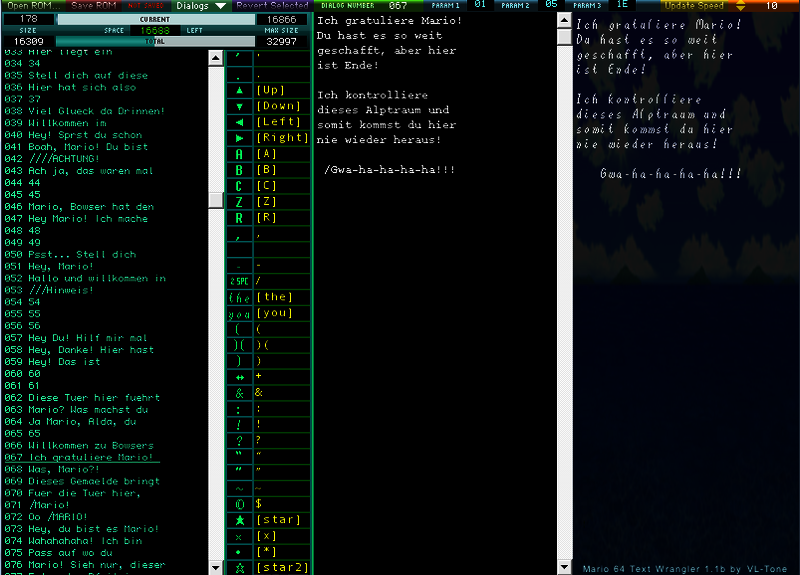Click the PARAM 1 value field
This screenshot has height=575, width=800.
click(x=480, y=6)
